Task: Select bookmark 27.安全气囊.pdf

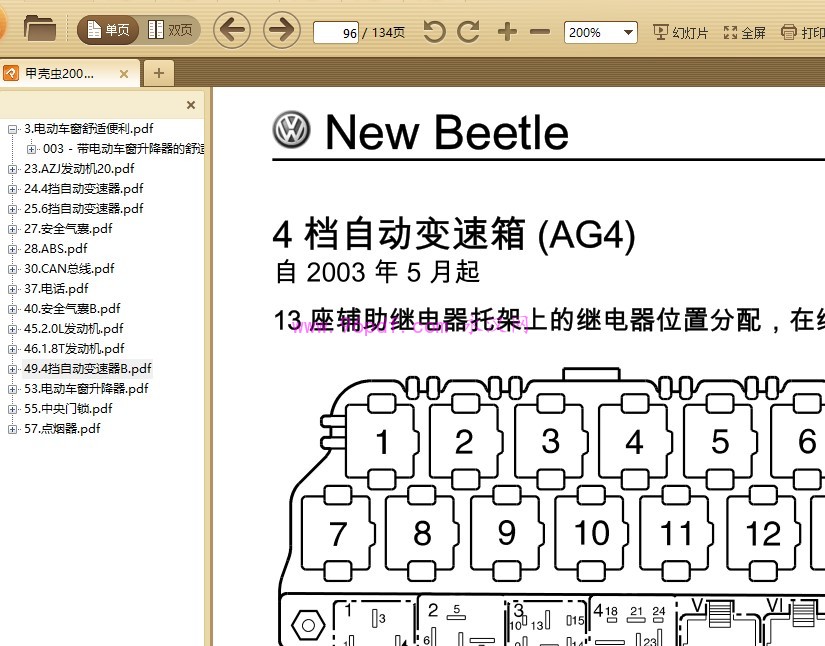Action: click(x=68, y=229)
